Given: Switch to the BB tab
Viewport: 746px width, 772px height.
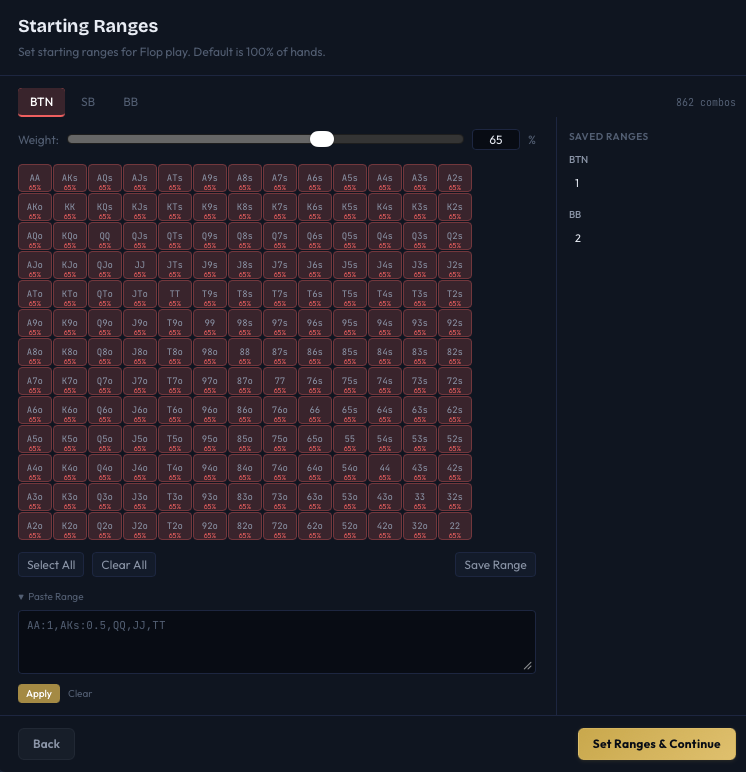Looking at the screenshot, I should [x=131, y=102].
